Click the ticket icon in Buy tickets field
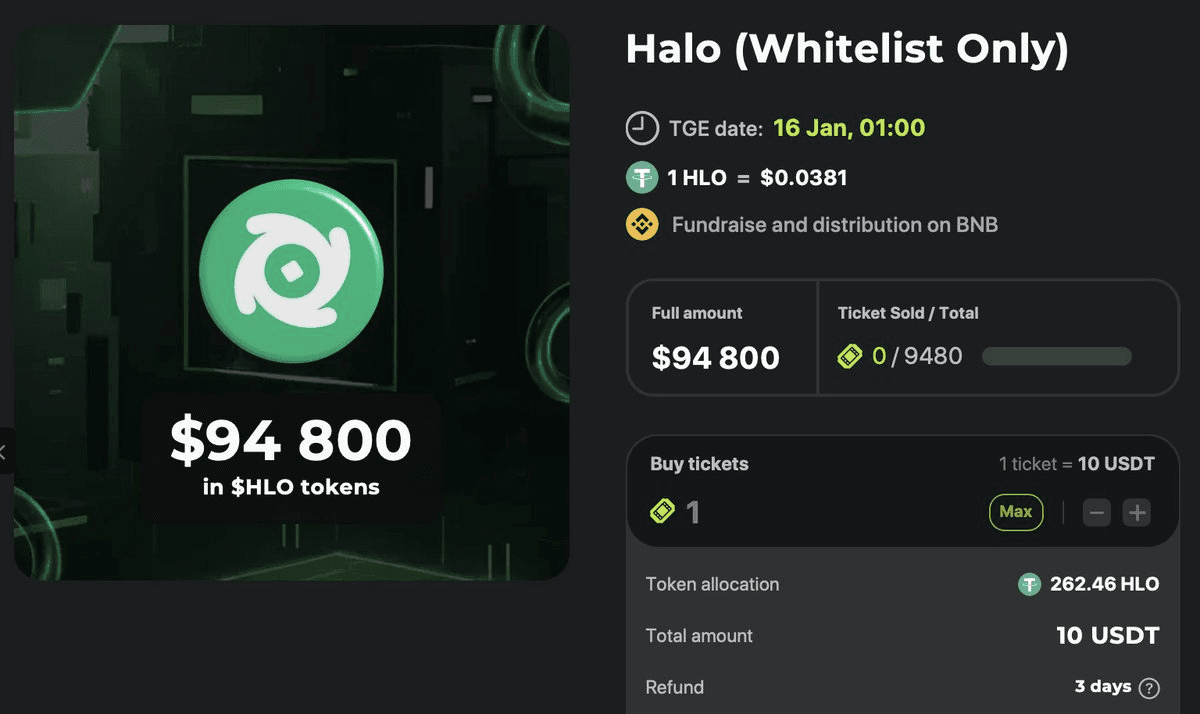This screenshot has height=714, width=1200. click(x=662, y=512)
